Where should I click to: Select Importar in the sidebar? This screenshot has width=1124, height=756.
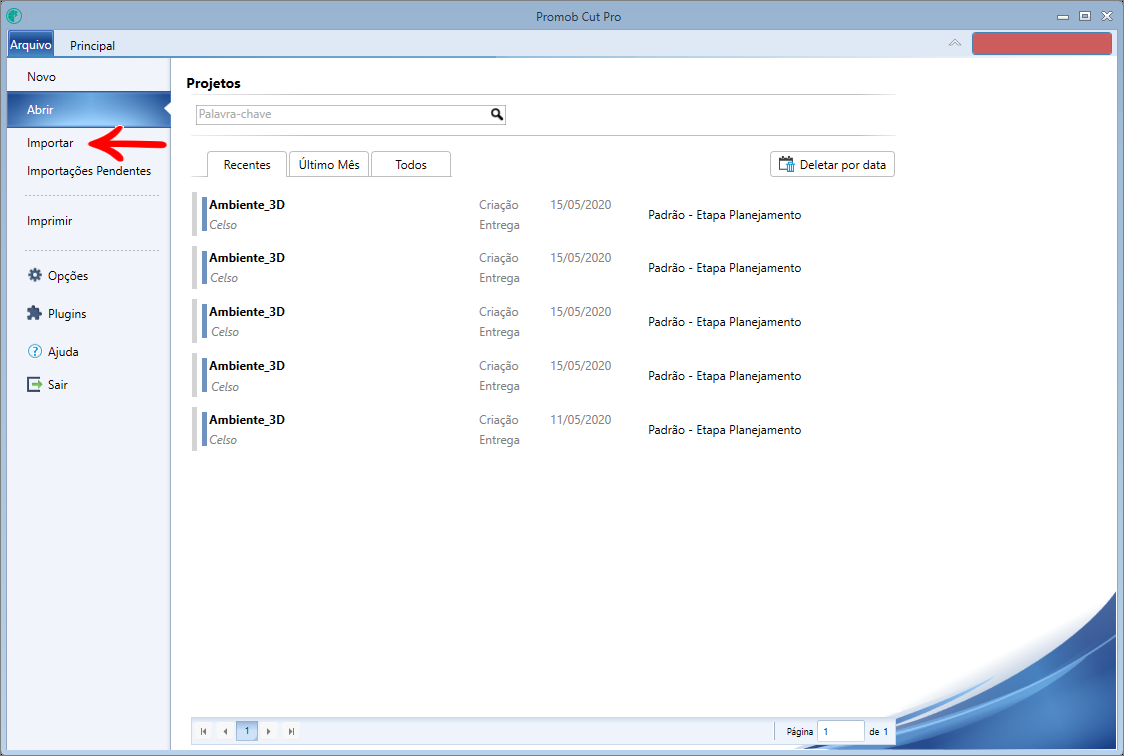pyautogui.click(x=50, y=143)
